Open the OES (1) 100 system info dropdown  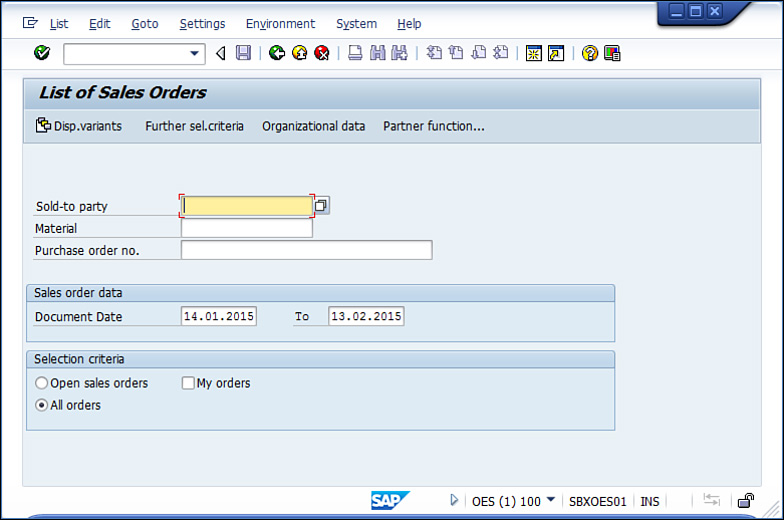551,500
